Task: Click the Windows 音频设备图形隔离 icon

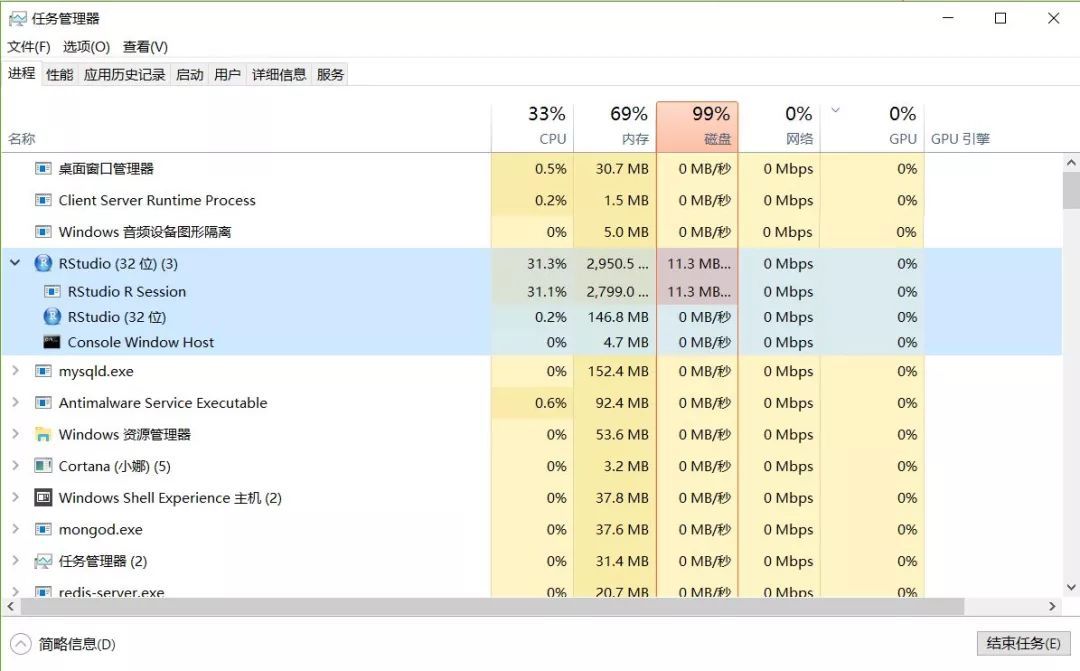Action: coord(43,232)
